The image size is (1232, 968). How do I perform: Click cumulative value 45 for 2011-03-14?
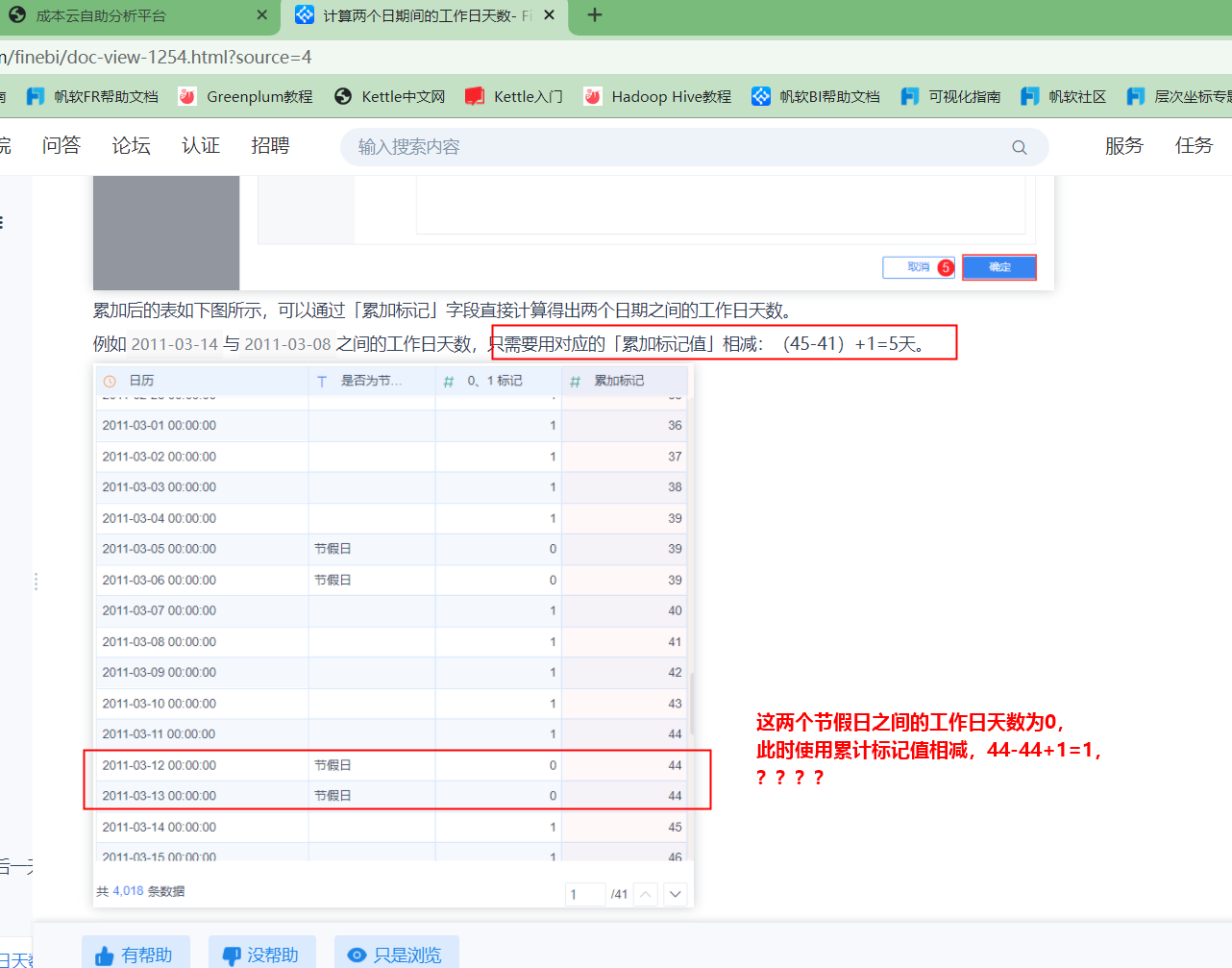coord(675,827)
